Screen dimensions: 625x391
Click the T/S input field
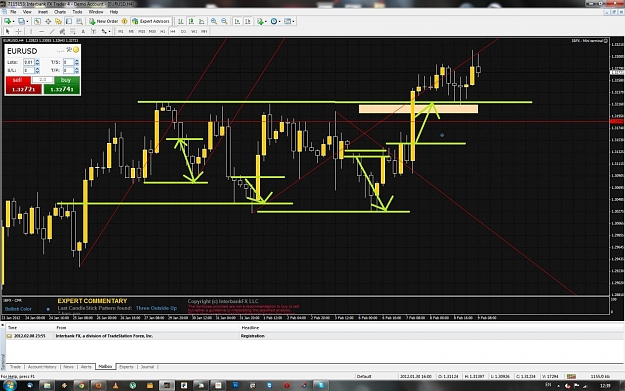tap(69, 62)
